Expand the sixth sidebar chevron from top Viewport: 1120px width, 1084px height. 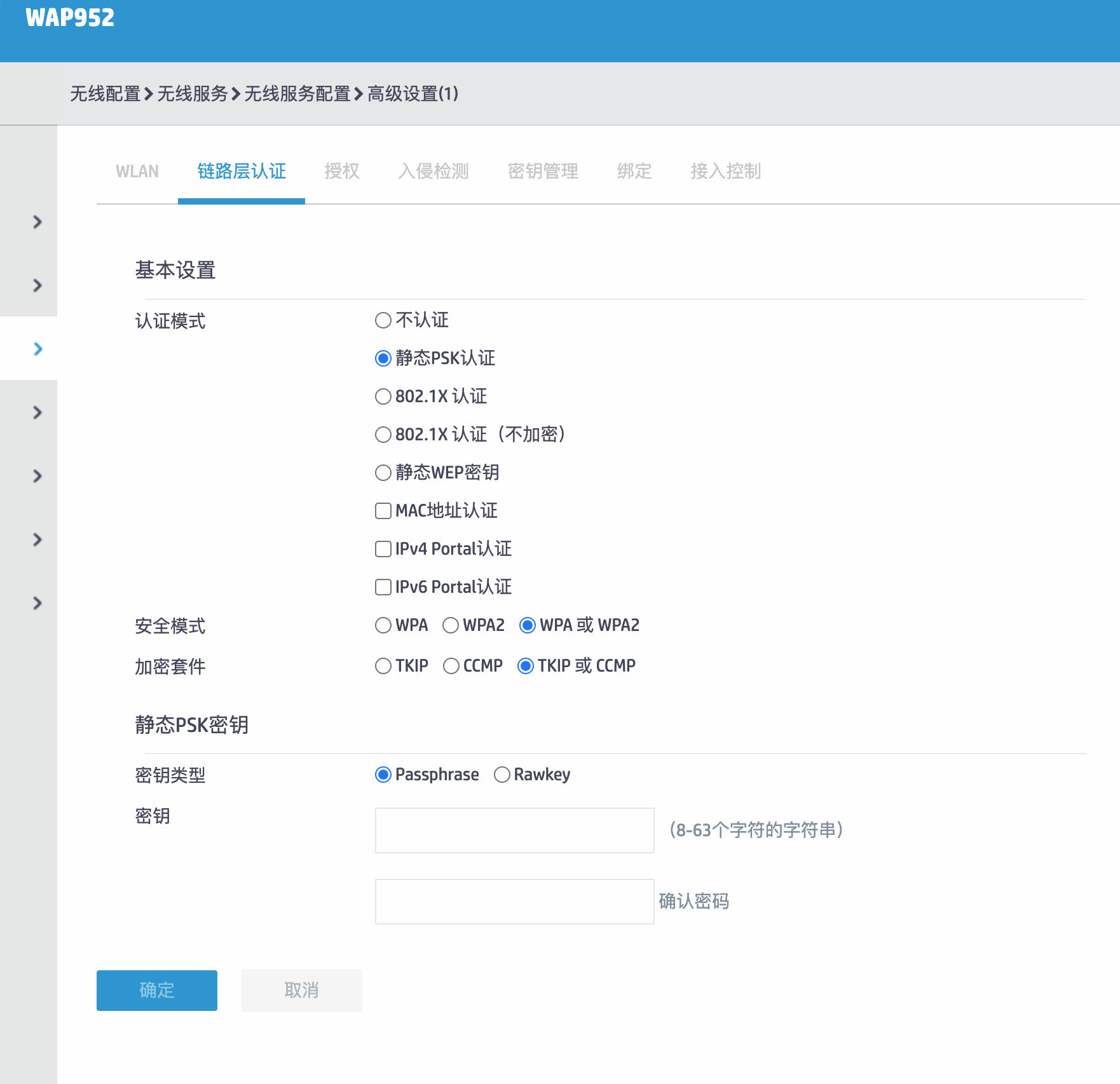(x=38, y=539)
